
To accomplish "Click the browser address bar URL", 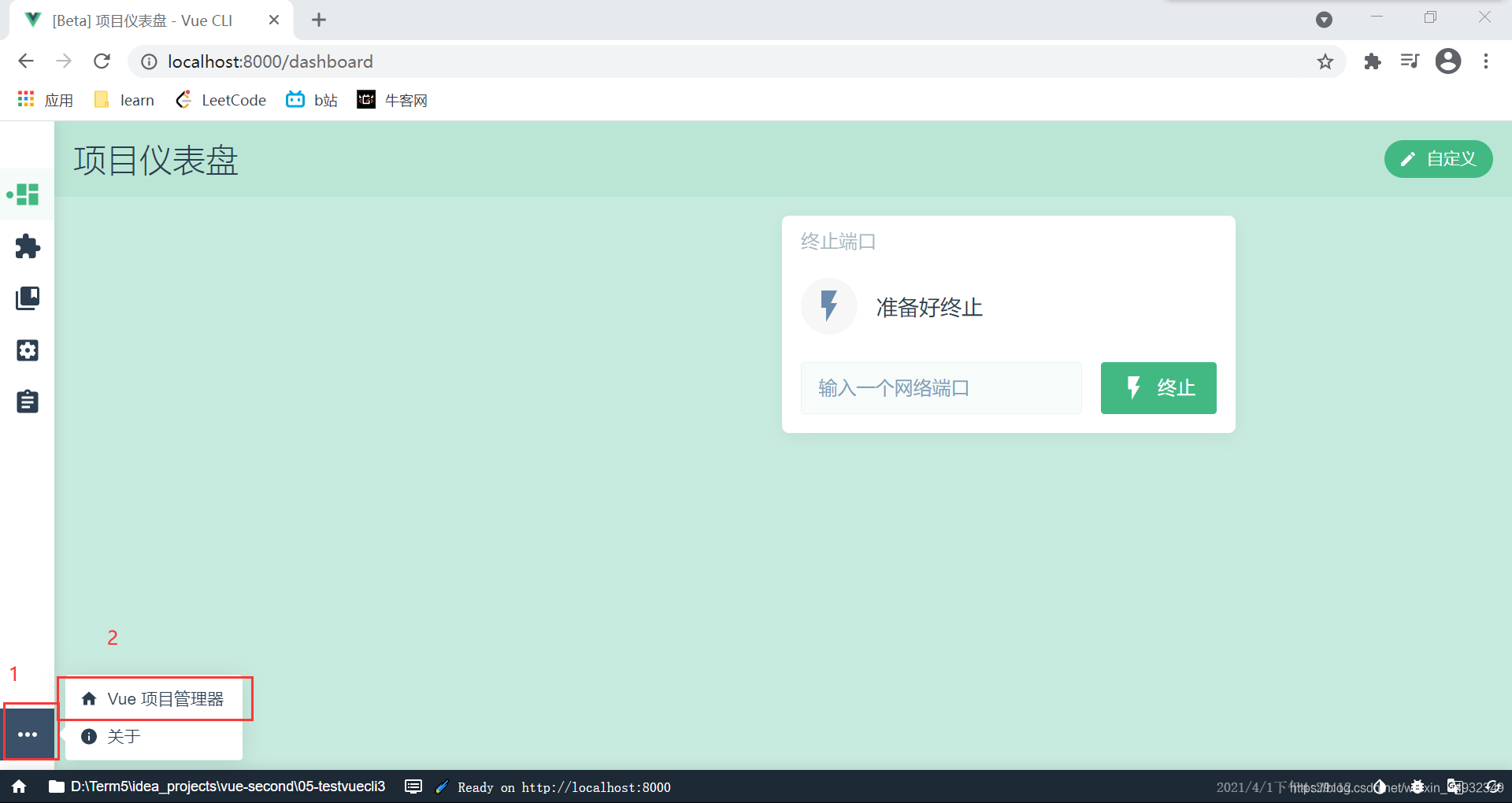I will click(x=270, y=61).
